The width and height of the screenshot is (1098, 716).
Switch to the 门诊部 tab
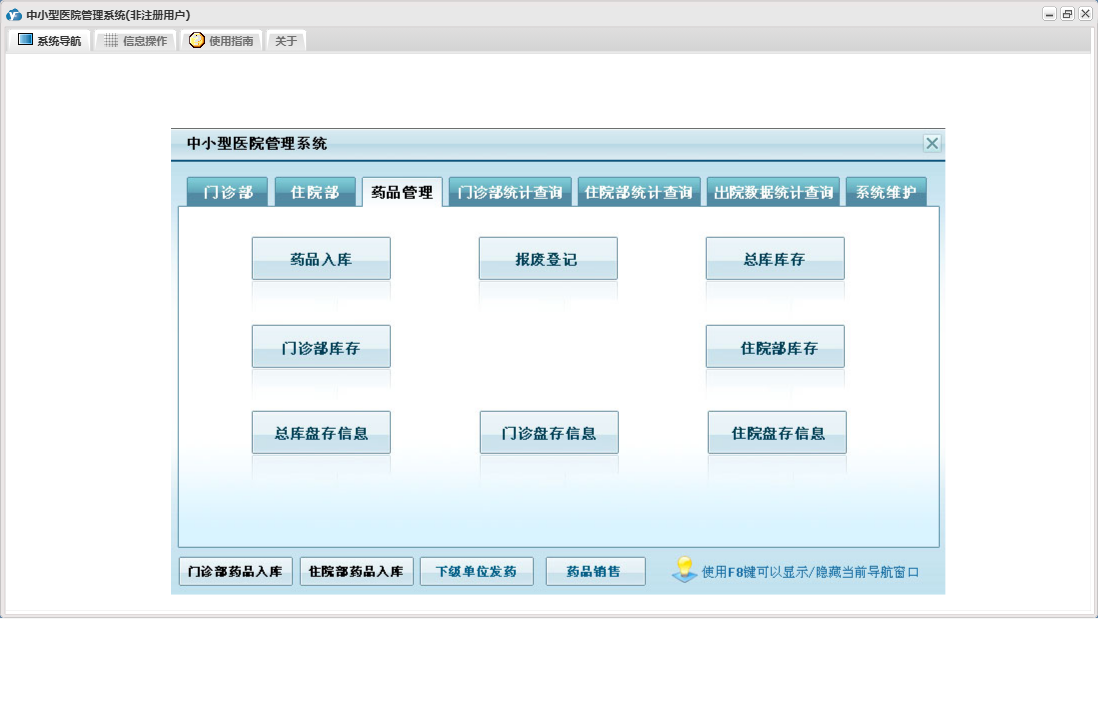click(228, 192)
